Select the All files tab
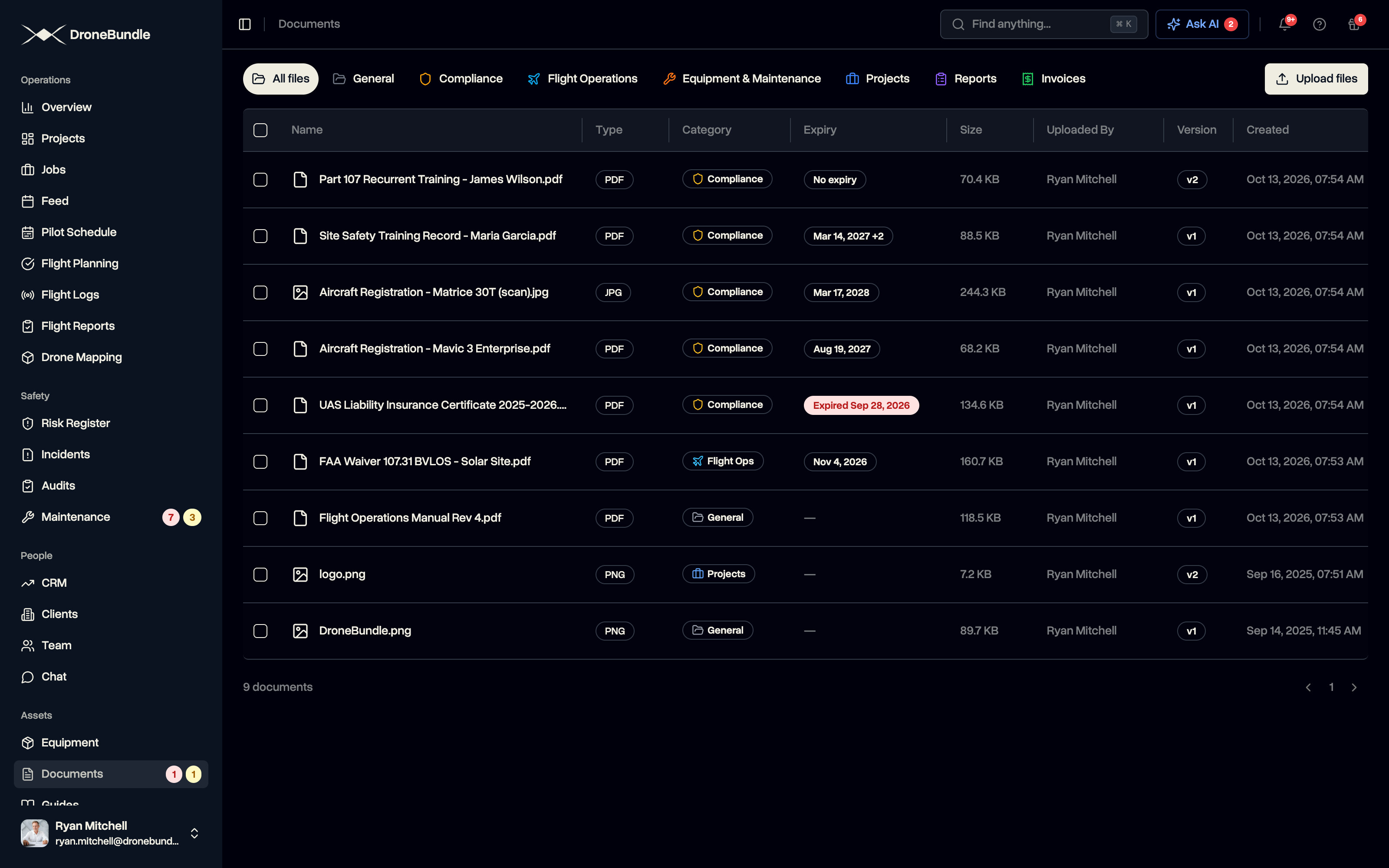This screenshot has height=868, width=1389. point(281,79)
